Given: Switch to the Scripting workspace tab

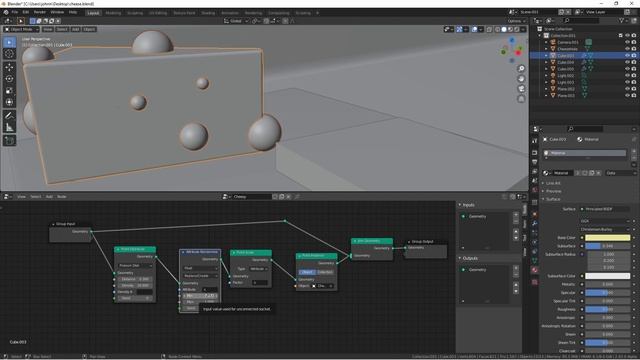Looking at the screenshot, I should tap(303, 13).
